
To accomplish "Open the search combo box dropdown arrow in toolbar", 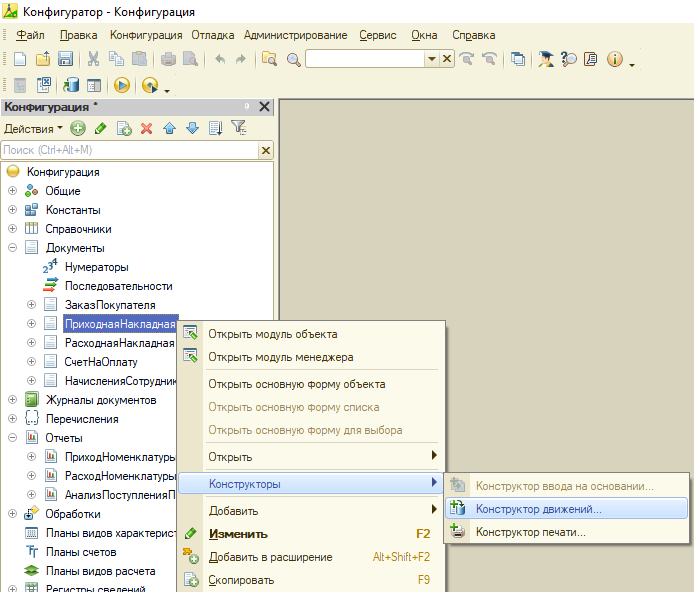I will click(432, 59).
